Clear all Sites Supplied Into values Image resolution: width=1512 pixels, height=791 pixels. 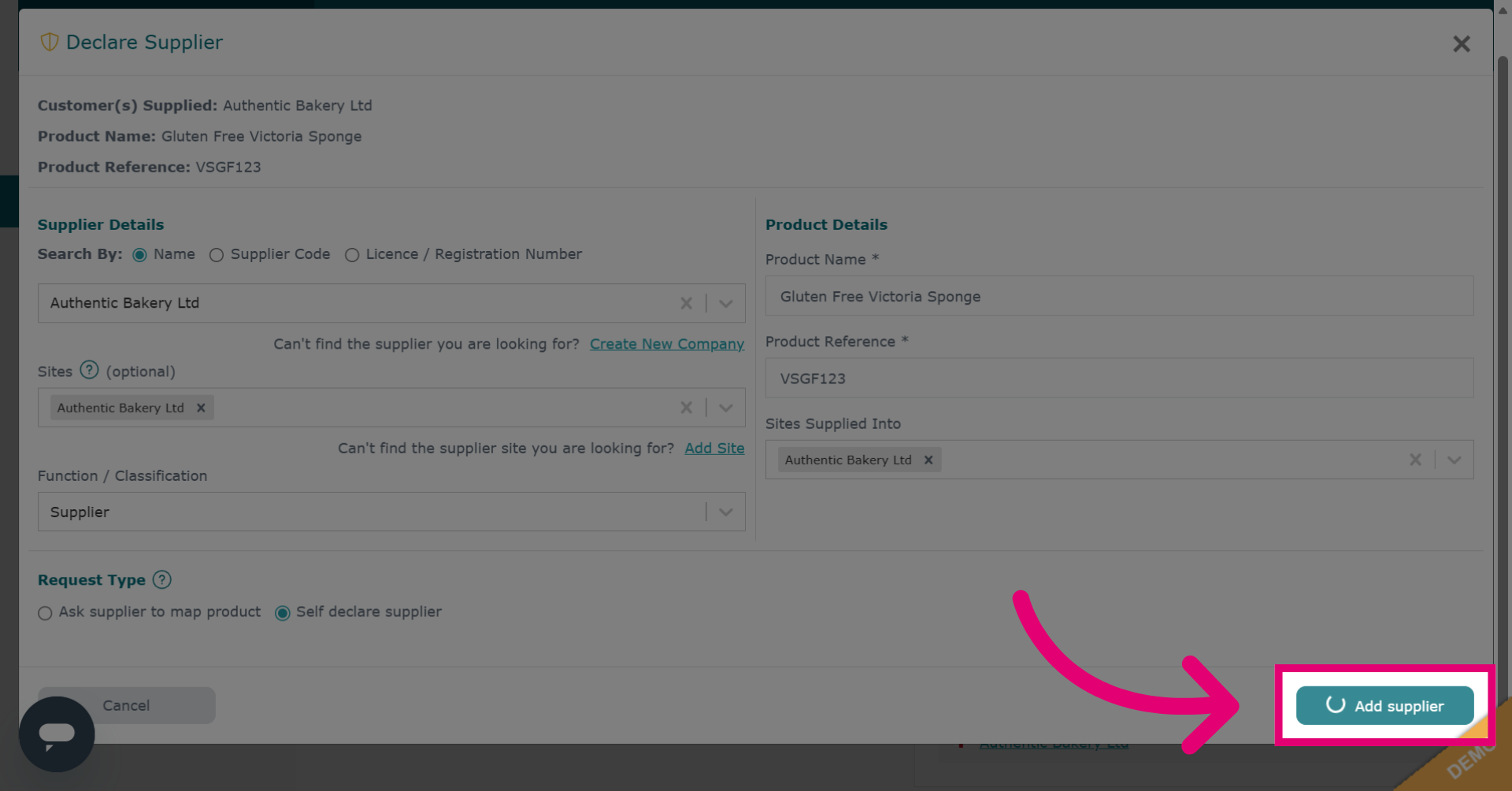[x=1415, y=460]
